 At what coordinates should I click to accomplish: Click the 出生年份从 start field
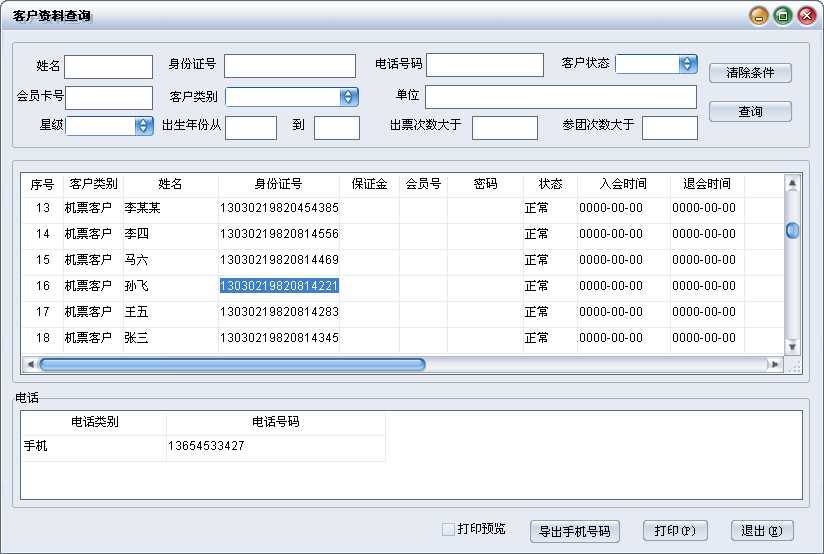tap(251, 128)
